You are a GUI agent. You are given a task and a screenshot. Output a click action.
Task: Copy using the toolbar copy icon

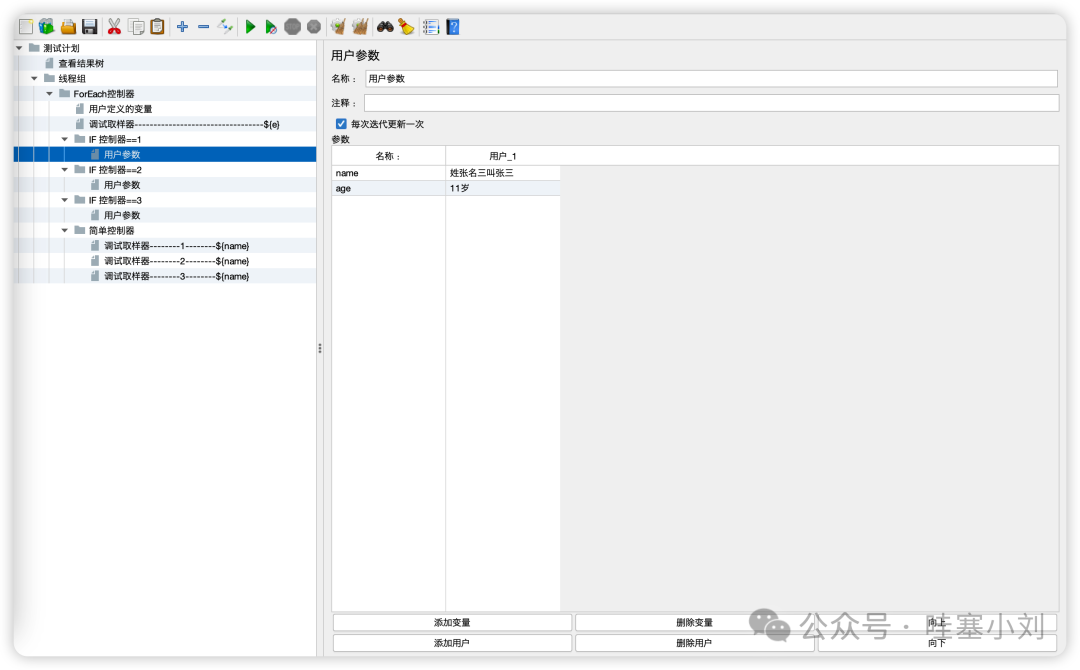136,27
